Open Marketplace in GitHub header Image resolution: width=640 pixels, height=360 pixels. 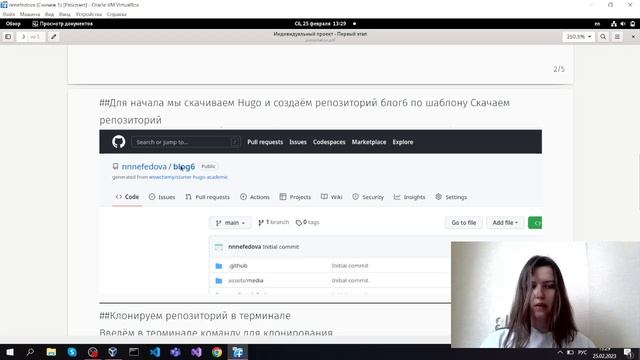(369, 142)
